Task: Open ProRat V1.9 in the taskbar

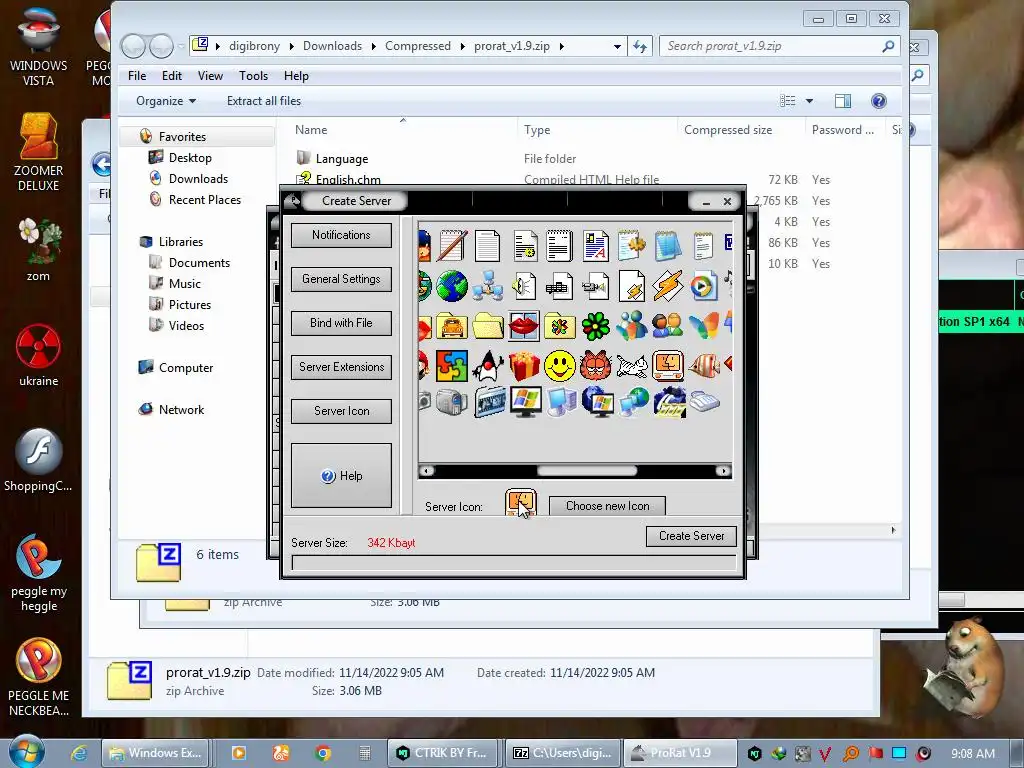Action: [680, 753]
